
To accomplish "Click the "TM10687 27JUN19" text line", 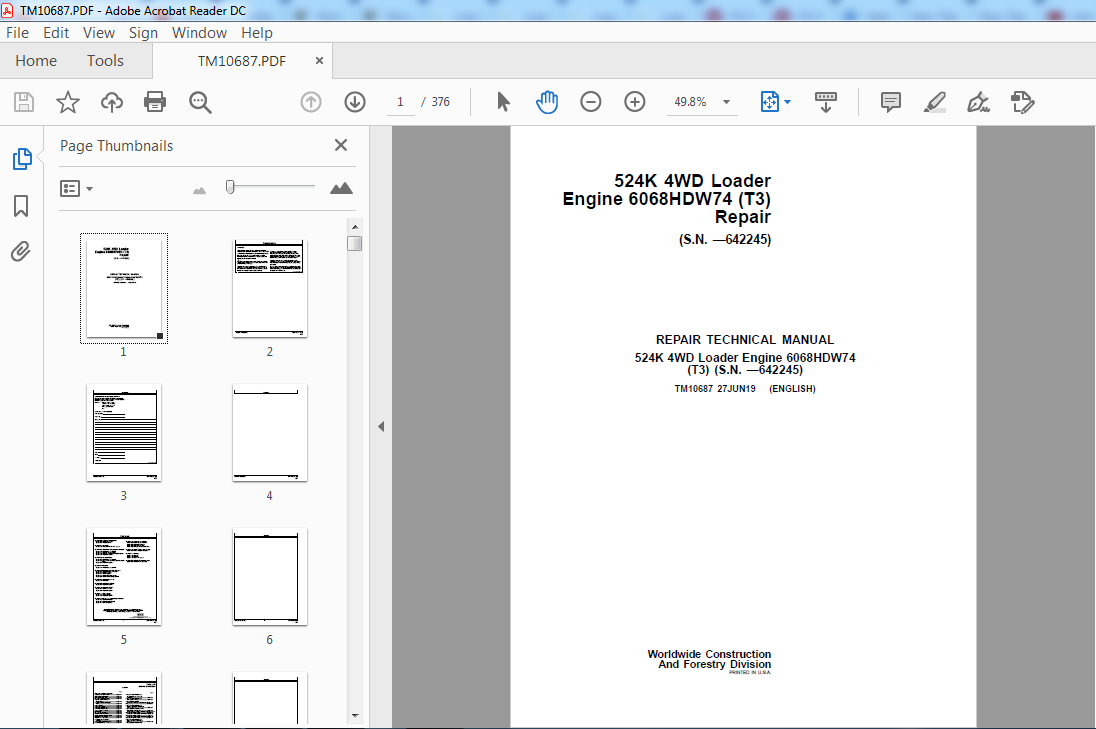I will [714, 389].
